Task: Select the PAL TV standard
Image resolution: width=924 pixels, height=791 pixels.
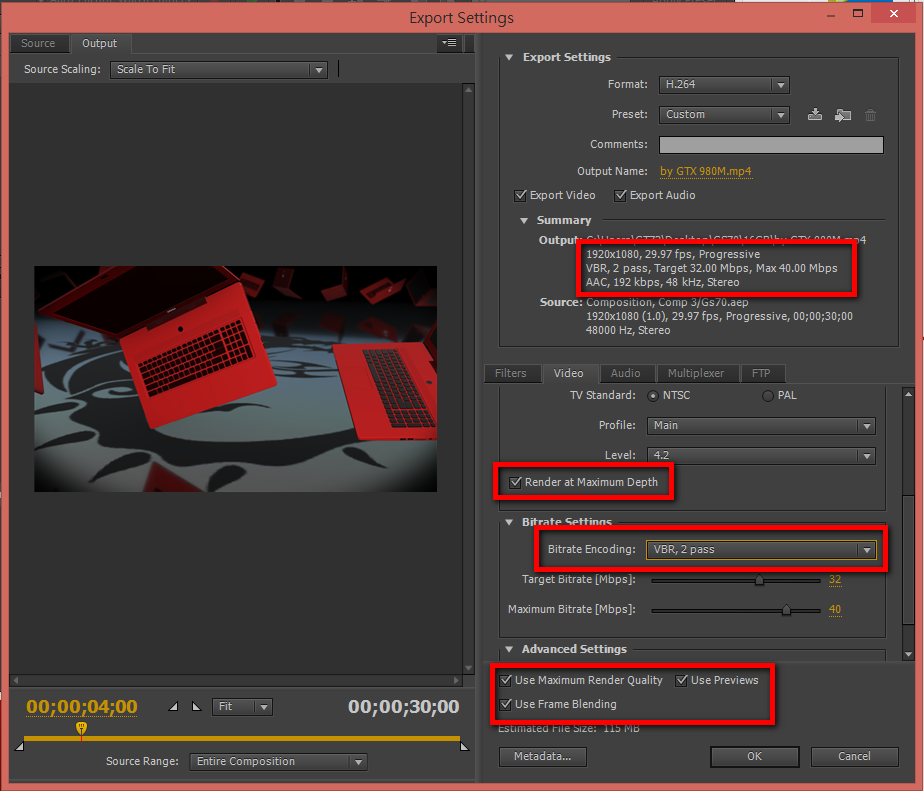Action: [767, 396]
